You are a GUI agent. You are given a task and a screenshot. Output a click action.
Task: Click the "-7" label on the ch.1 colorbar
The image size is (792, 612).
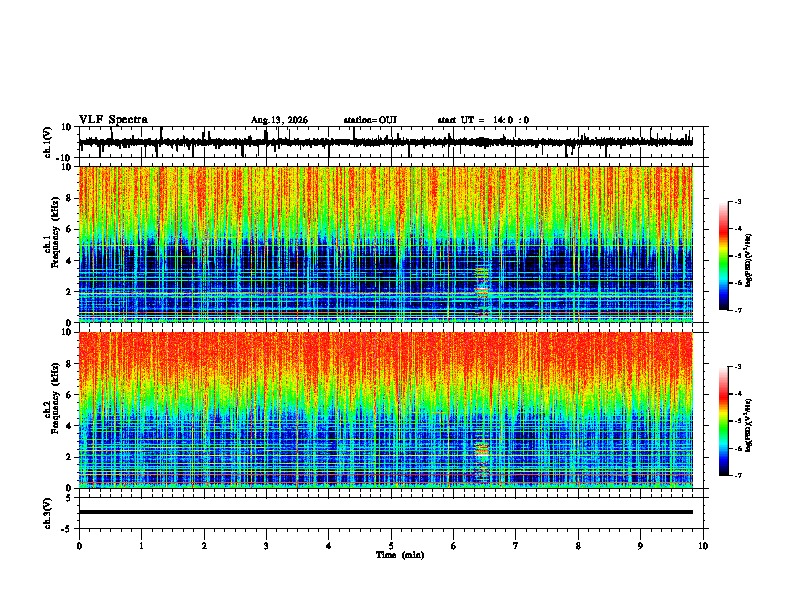737,310
